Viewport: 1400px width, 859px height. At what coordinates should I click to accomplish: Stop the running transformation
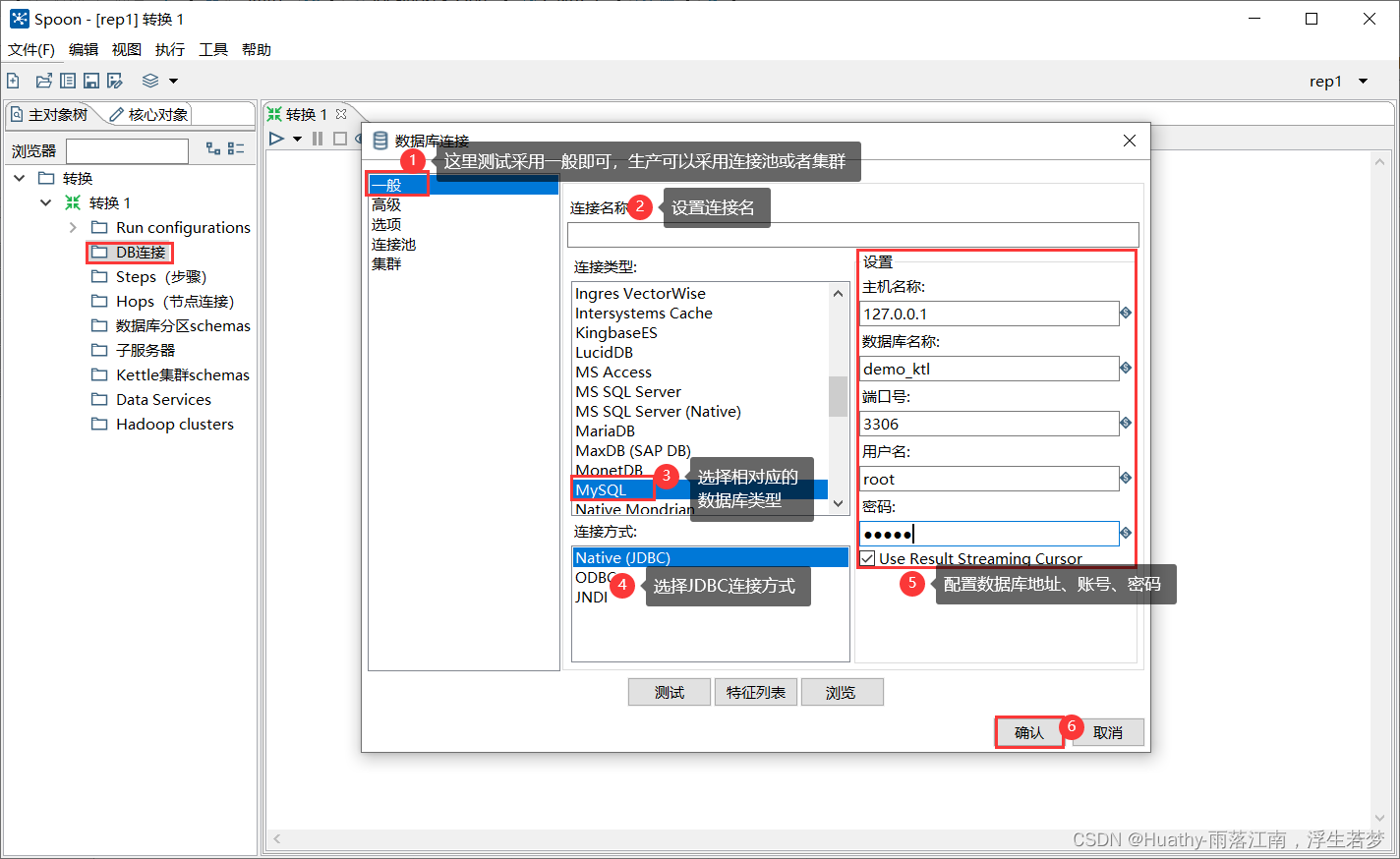click(340, 139)
